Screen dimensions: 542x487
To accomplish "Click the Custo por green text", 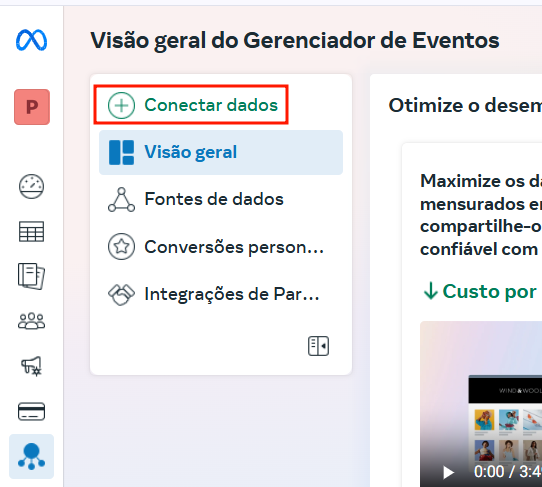I will click(489, 291).
